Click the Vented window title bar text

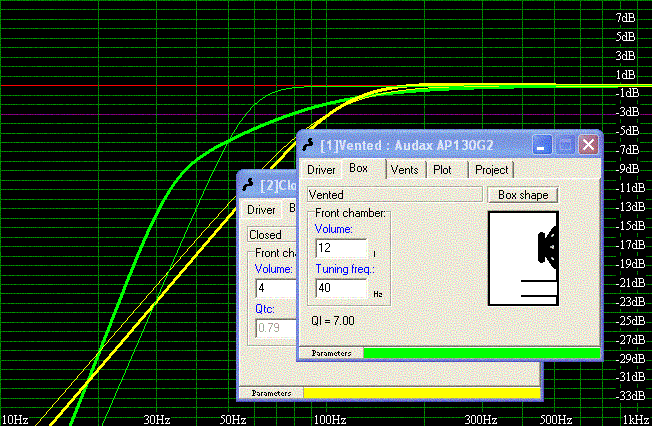(x=407, y=145)
